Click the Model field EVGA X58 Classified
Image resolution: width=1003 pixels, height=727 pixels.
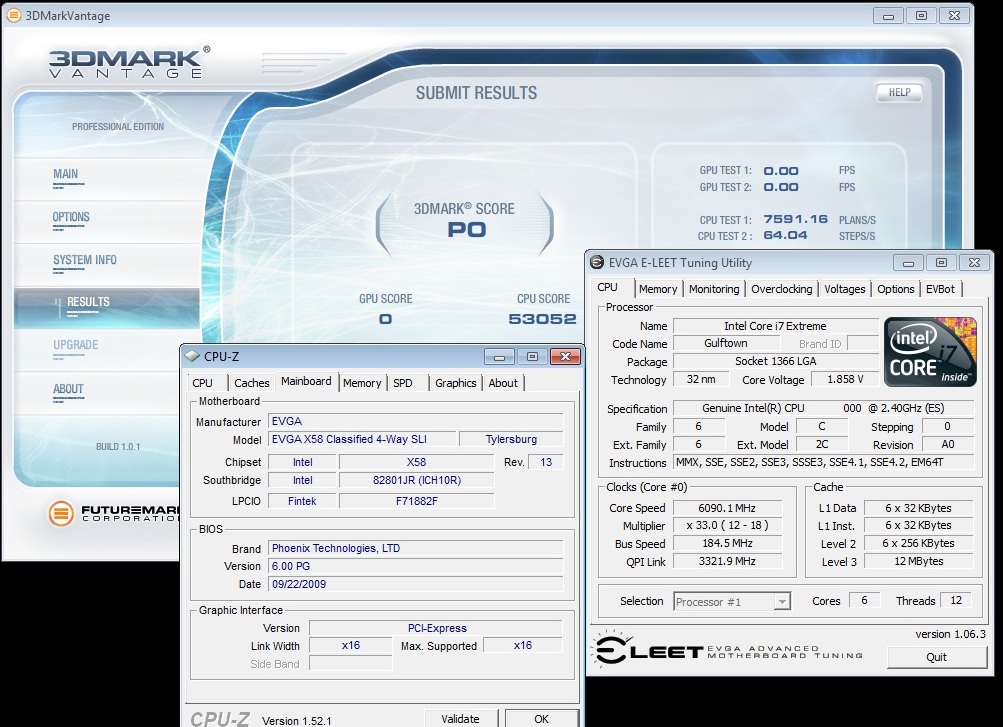(x=362, y=439)
